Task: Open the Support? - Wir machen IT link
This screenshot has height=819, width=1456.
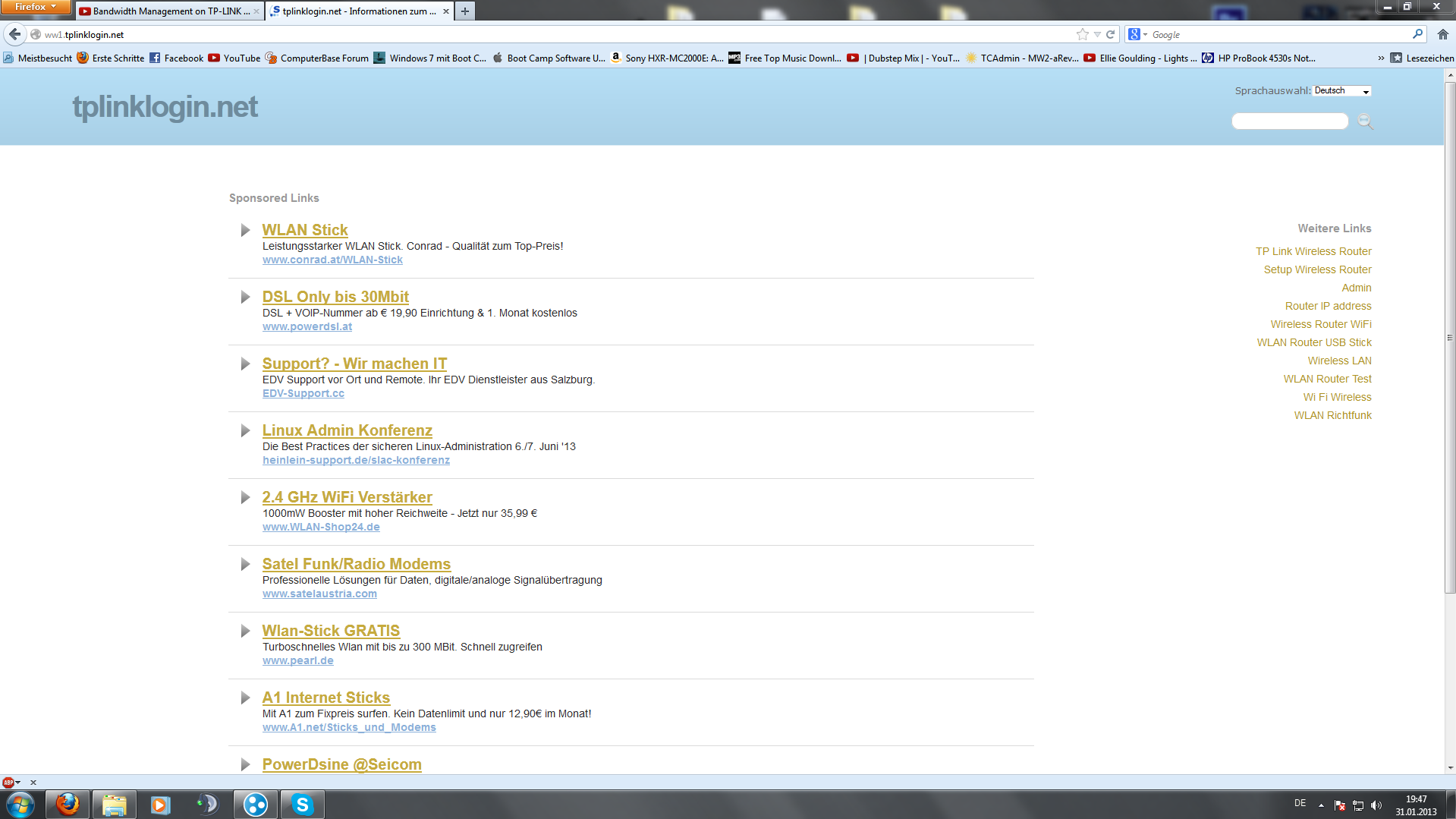Action: tap(354, 364)
